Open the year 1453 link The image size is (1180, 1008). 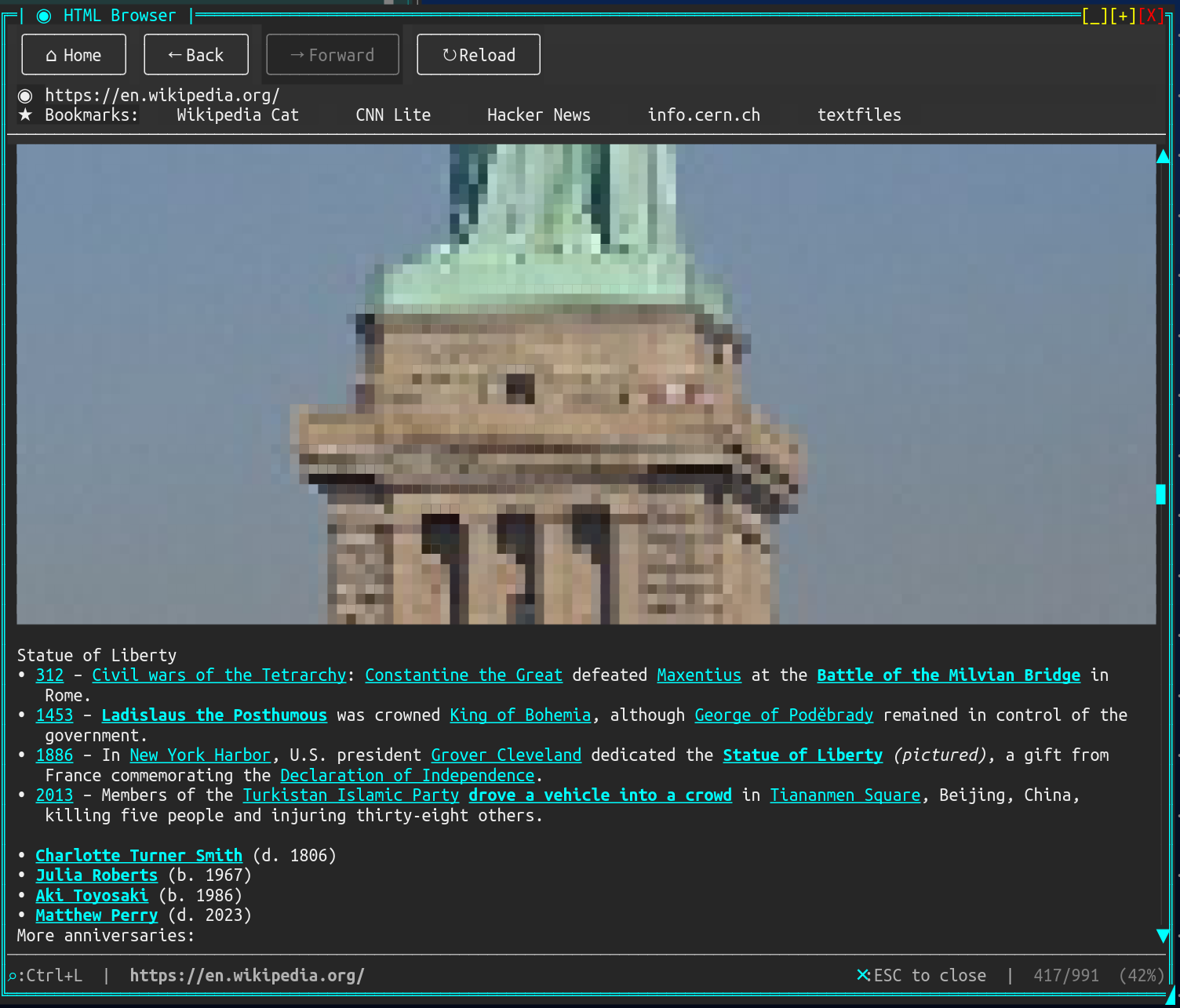(x=54, y=715)
